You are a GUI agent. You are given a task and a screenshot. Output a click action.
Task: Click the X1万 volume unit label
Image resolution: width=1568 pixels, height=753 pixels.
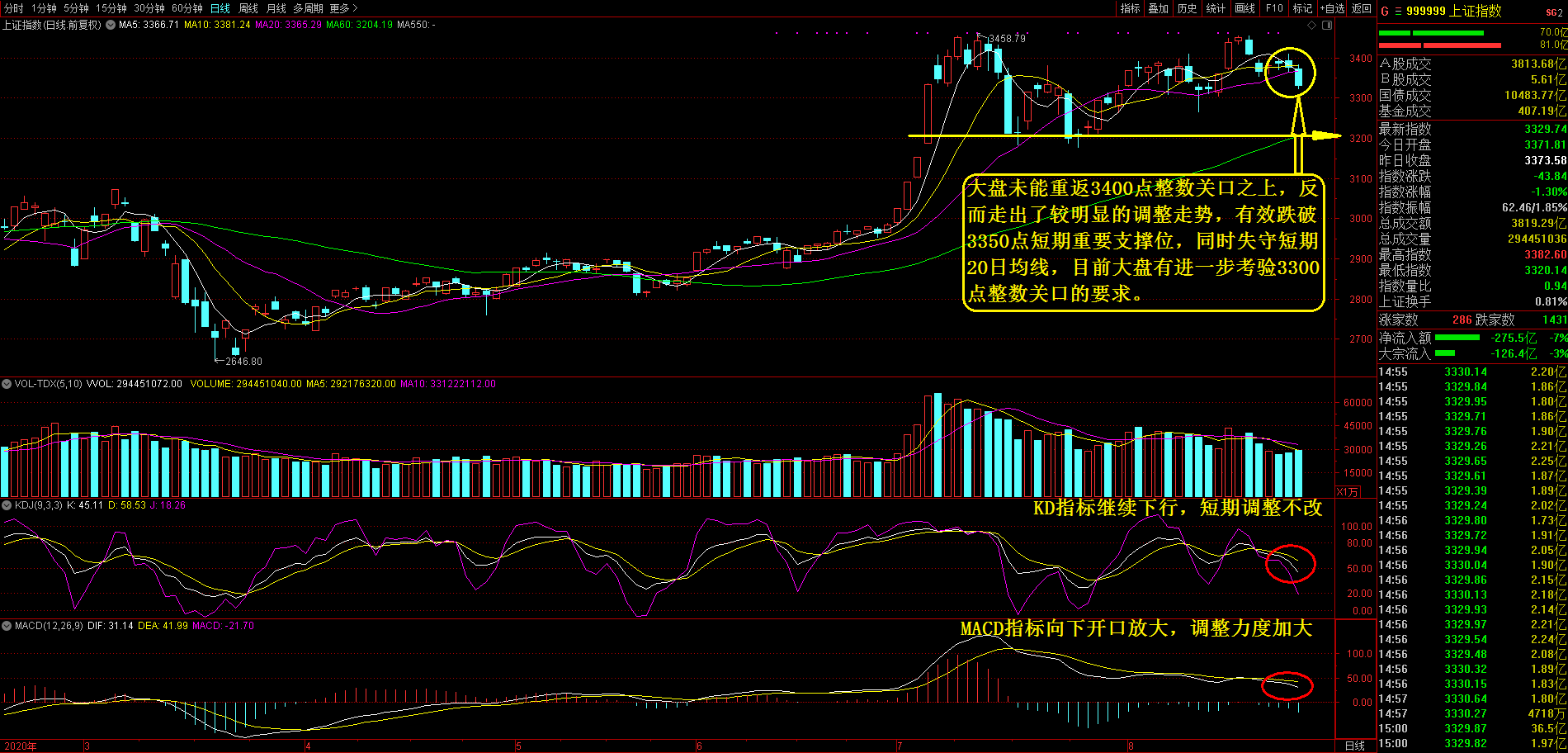[1348, 491]
